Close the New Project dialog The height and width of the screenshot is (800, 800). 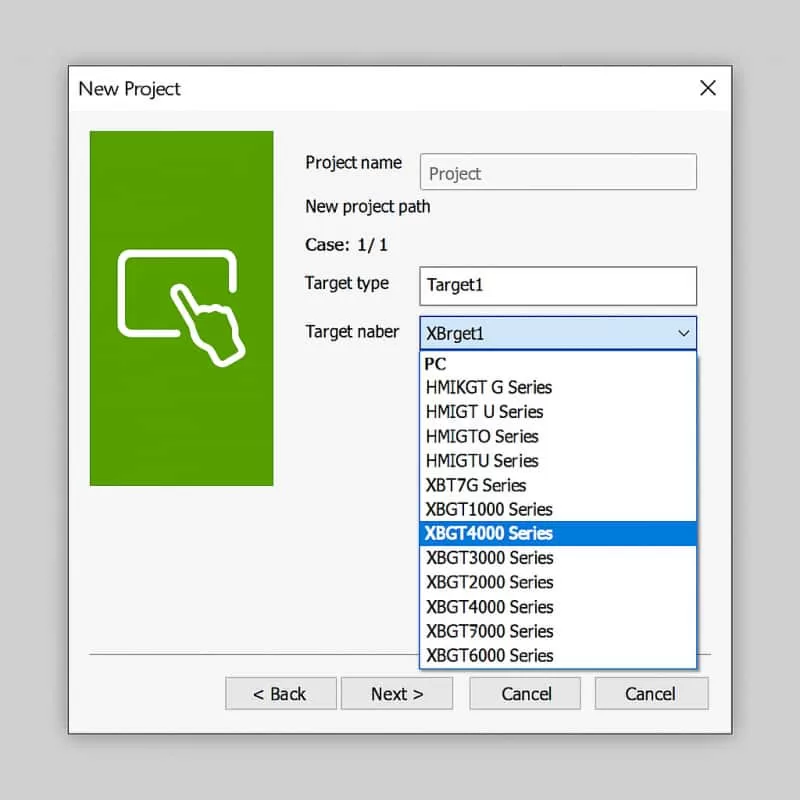708,88
